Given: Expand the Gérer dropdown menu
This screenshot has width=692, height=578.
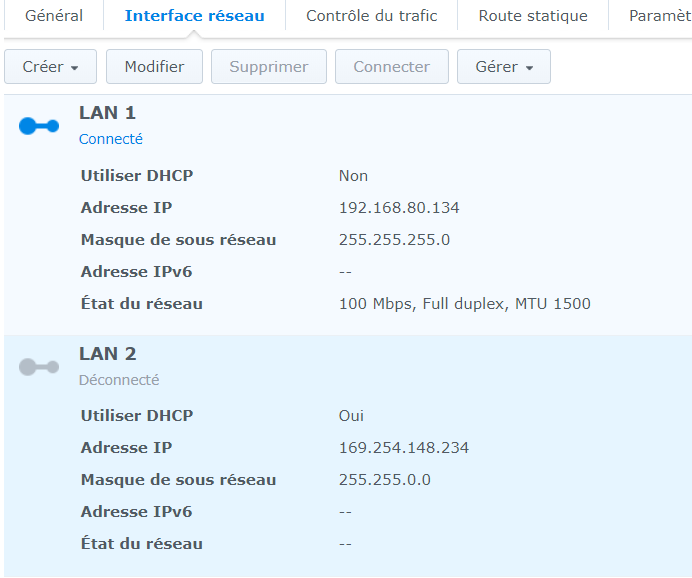Looking at the screenshot, I should tap(504, 67).
